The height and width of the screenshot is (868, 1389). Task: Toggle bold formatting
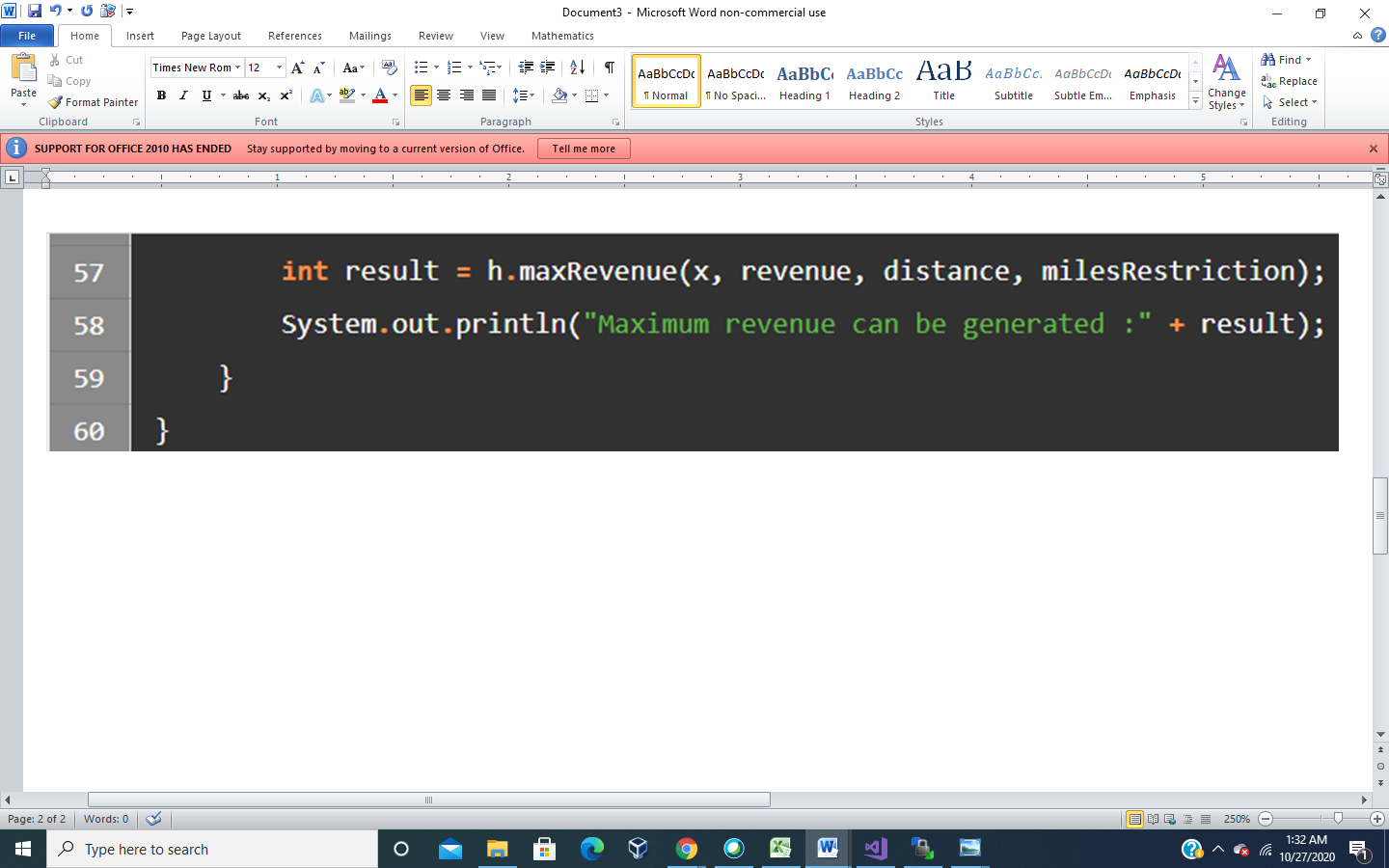(161, 95)
